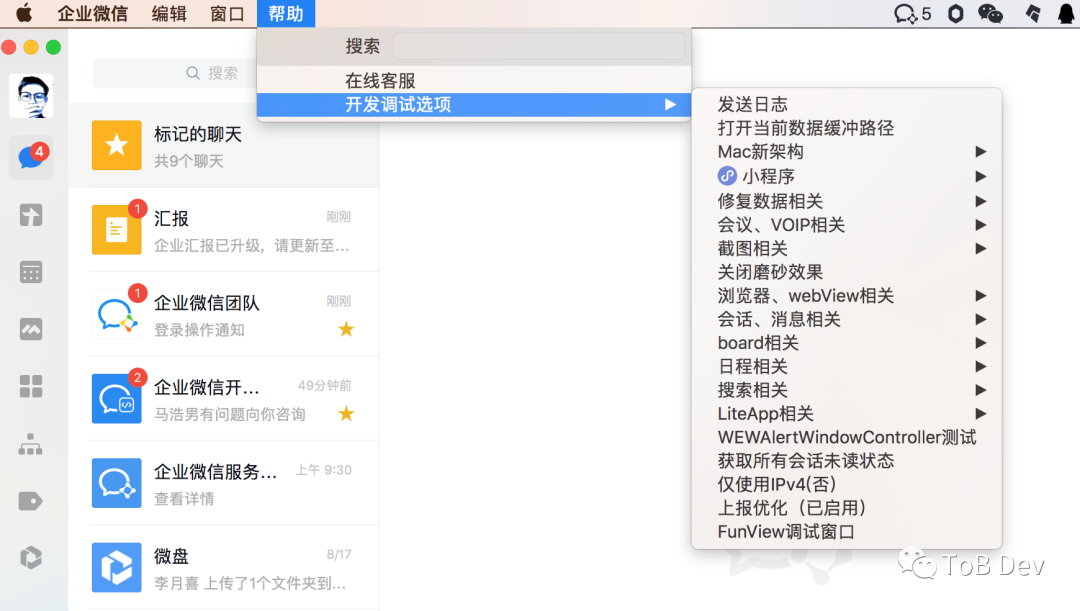The image size is (1080, 611).
Task: Select 开发调试选项 menu item
Action: pyautogui.click(x=474, y=105)
